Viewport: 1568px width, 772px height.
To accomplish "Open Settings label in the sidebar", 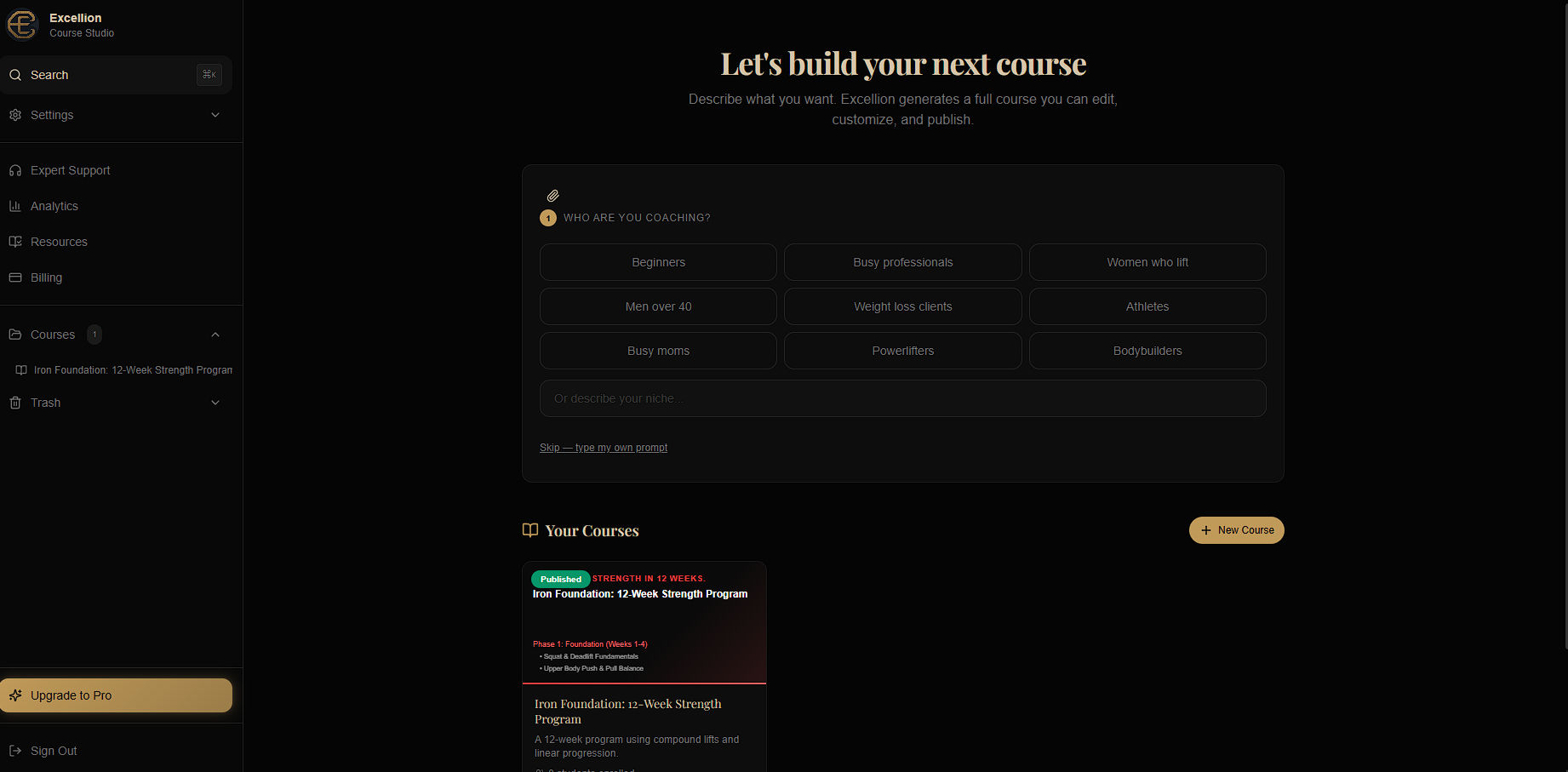I will tap(52, 115).
